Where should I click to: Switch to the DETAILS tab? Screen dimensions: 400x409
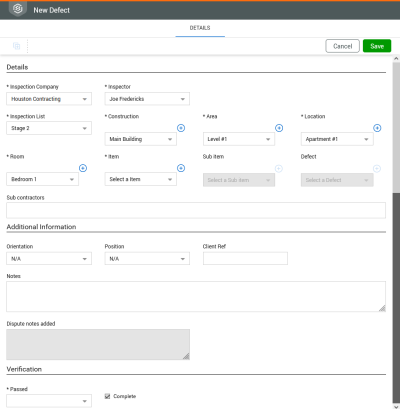(200, 28)
